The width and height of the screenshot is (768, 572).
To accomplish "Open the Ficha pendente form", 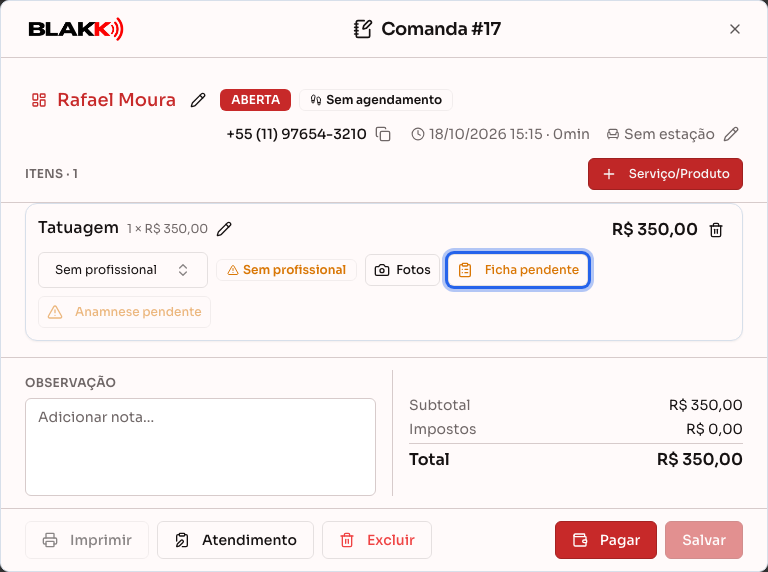I will click(517, 270).
